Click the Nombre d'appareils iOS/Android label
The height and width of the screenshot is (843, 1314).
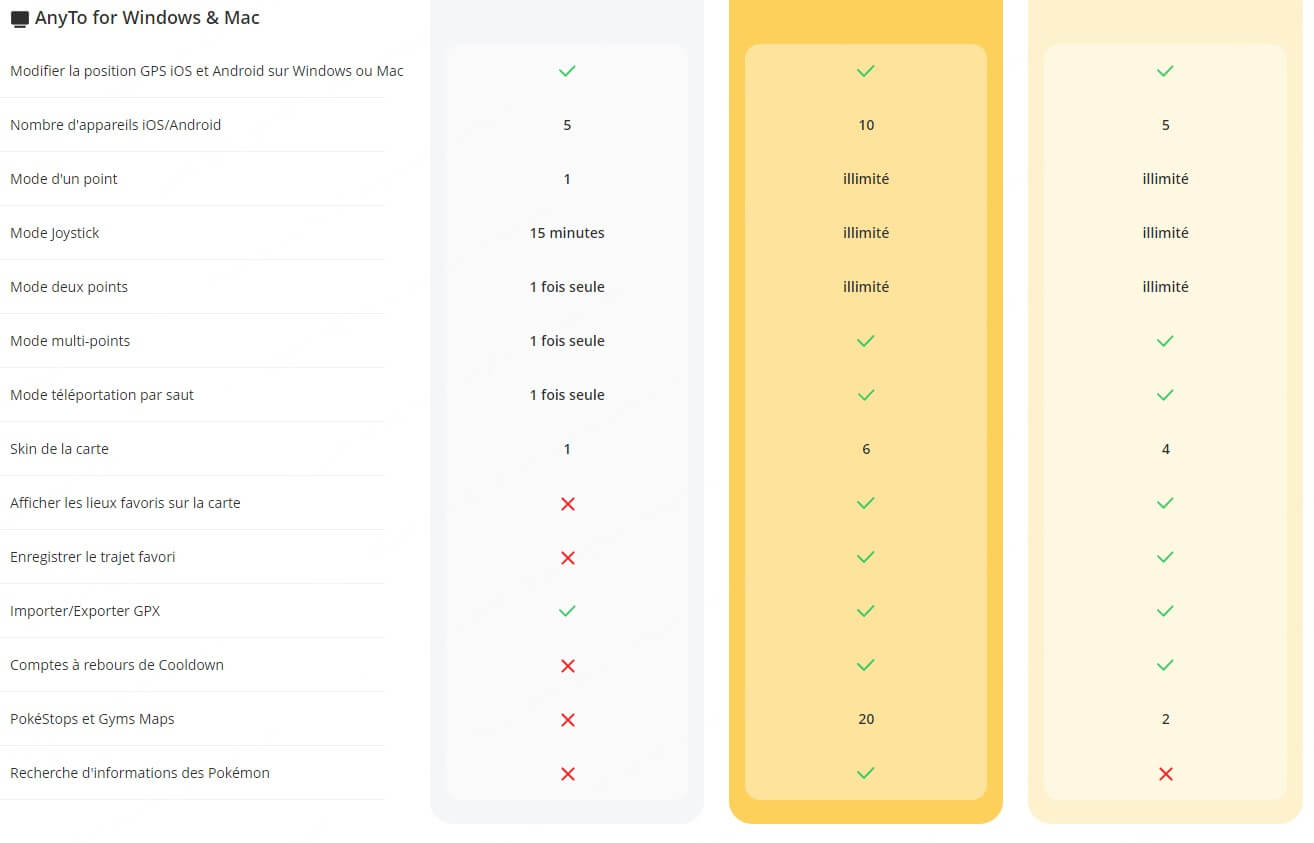pos(115,125)
